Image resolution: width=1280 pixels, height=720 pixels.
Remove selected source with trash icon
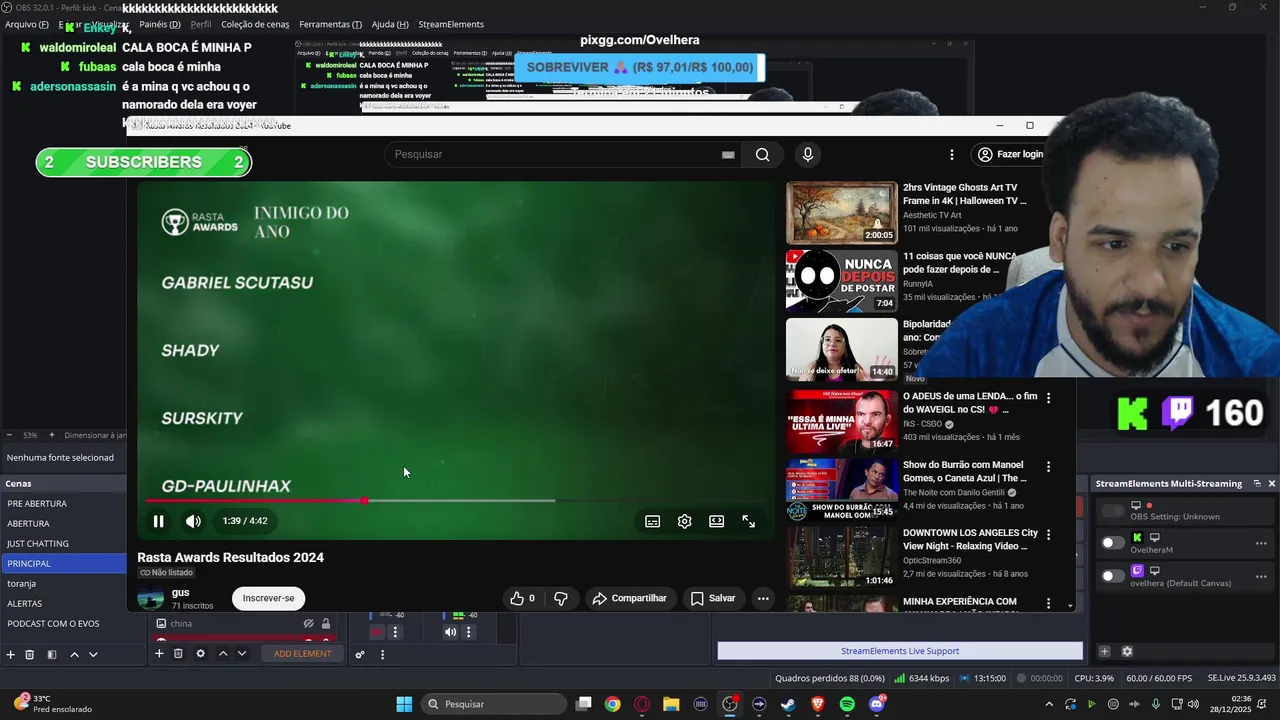178,654
